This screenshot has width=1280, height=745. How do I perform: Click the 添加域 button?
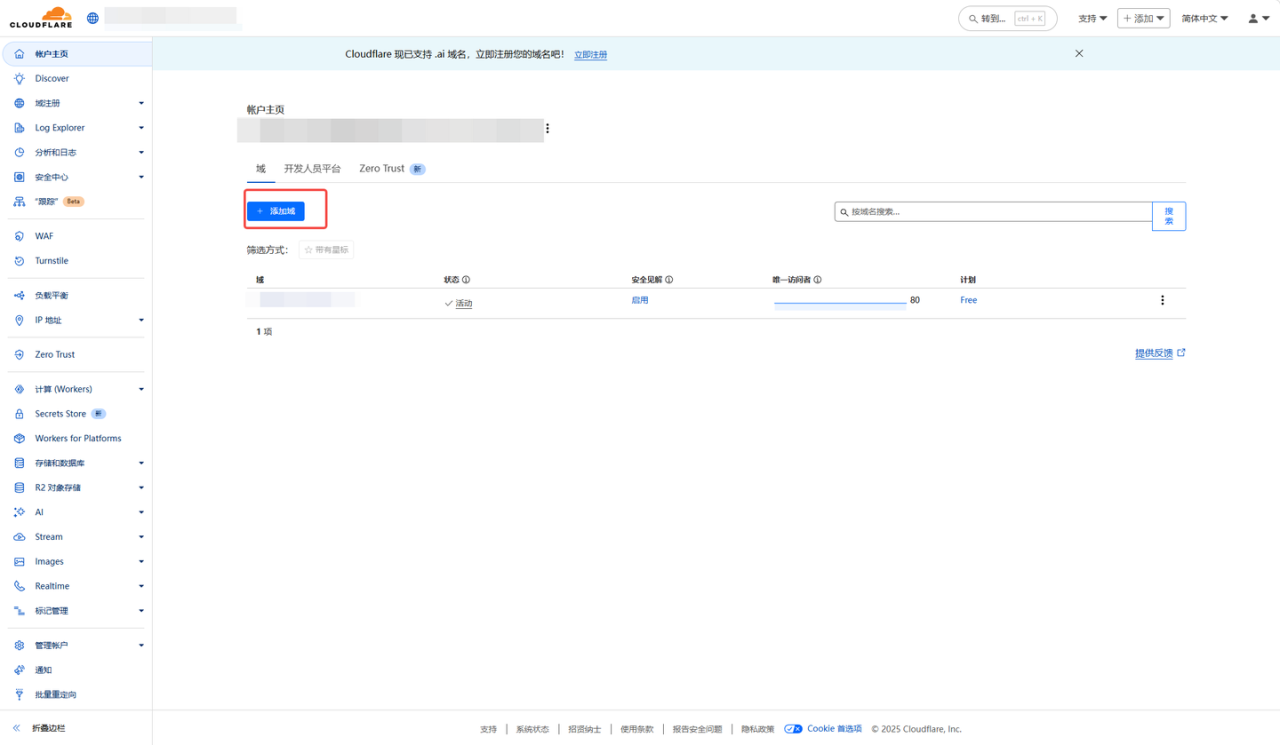point(276,211)
